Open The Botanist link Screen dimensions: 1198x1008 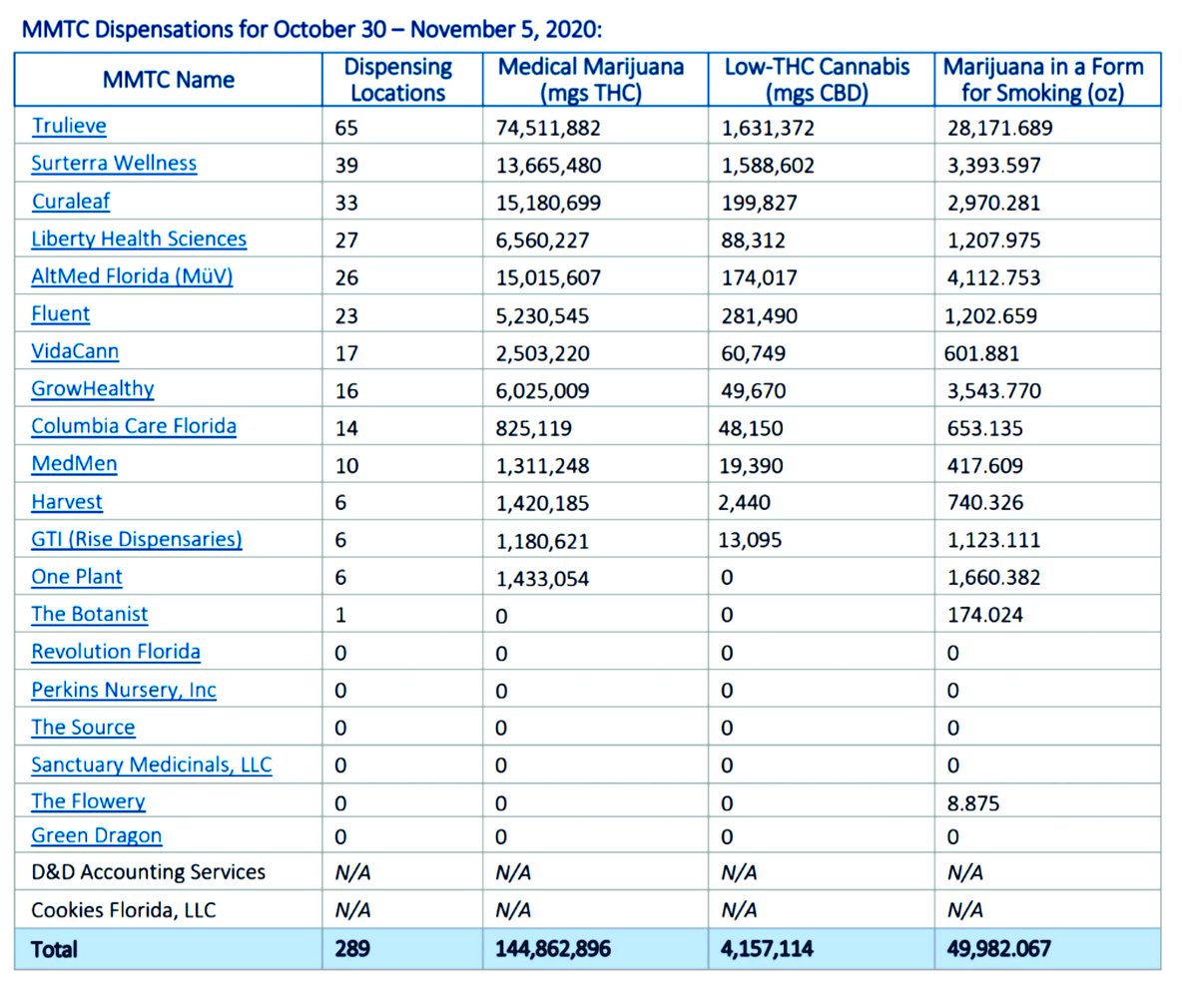90,614
